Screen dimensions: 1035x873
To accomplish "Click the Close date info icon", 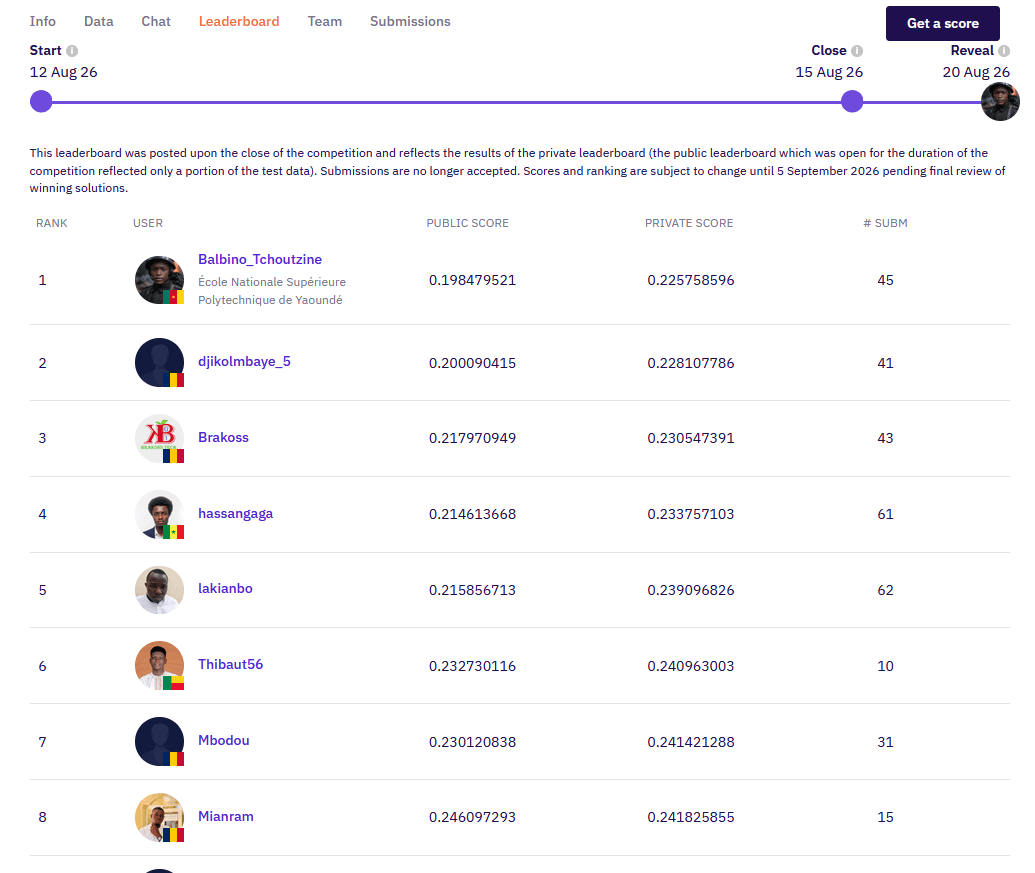I will click(857, 51).
